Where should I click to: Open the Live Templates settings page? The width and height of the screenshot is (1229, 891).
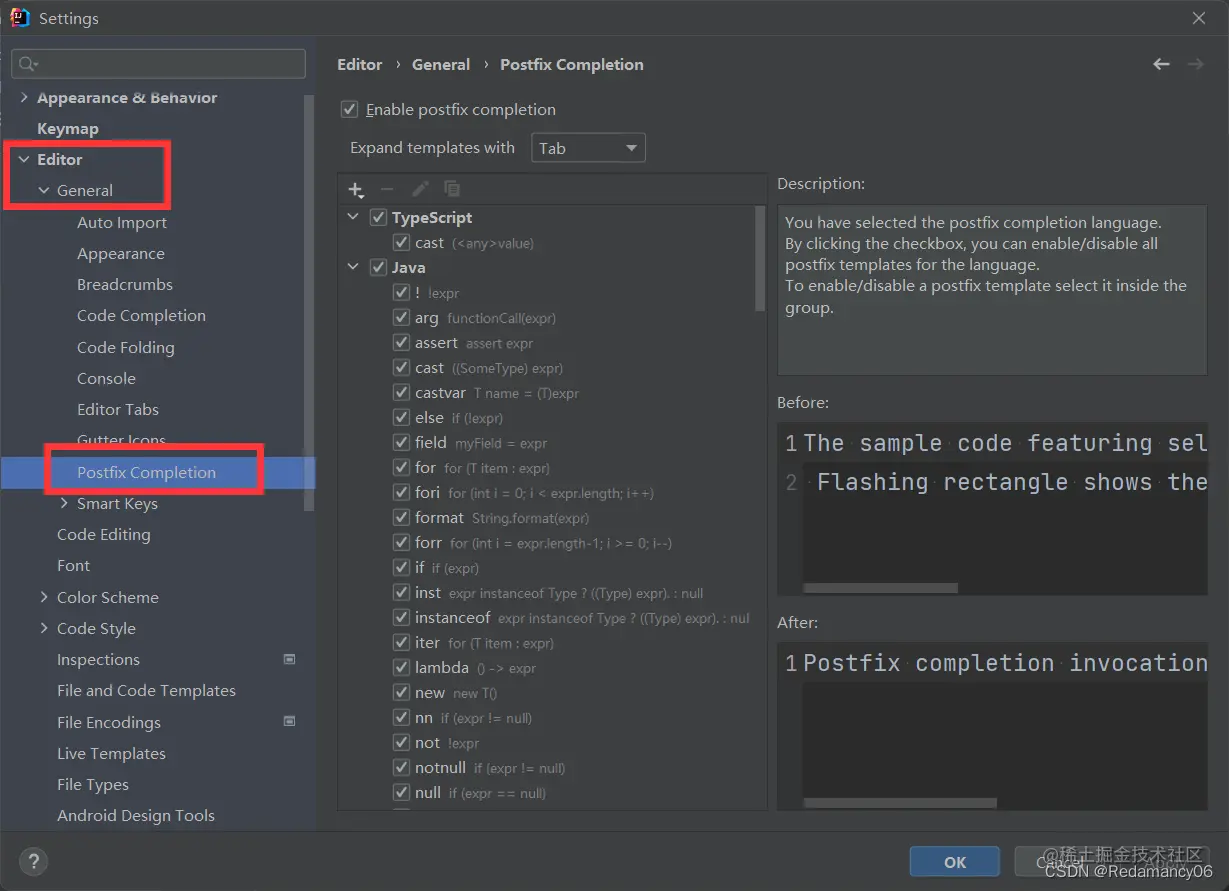coord(111,753)
